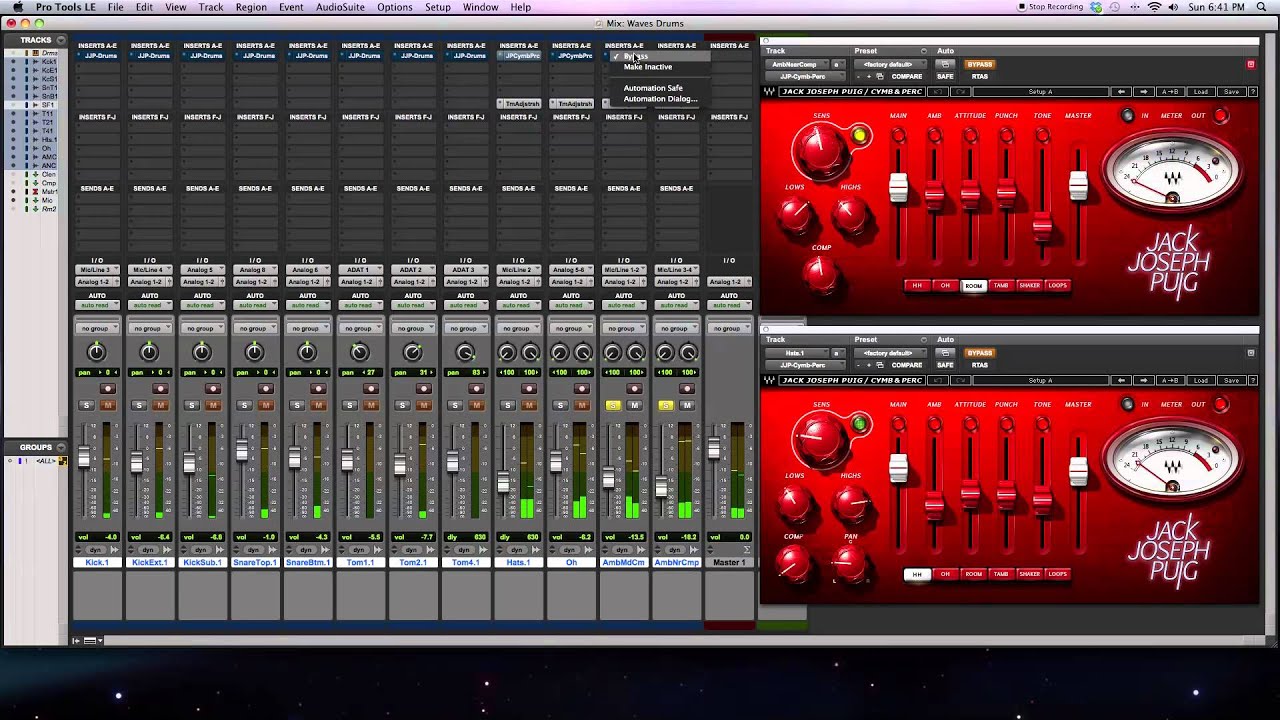Unsolo the AmbMdCm track
The height and width of the screenshot is (720, 1280).
613,405
